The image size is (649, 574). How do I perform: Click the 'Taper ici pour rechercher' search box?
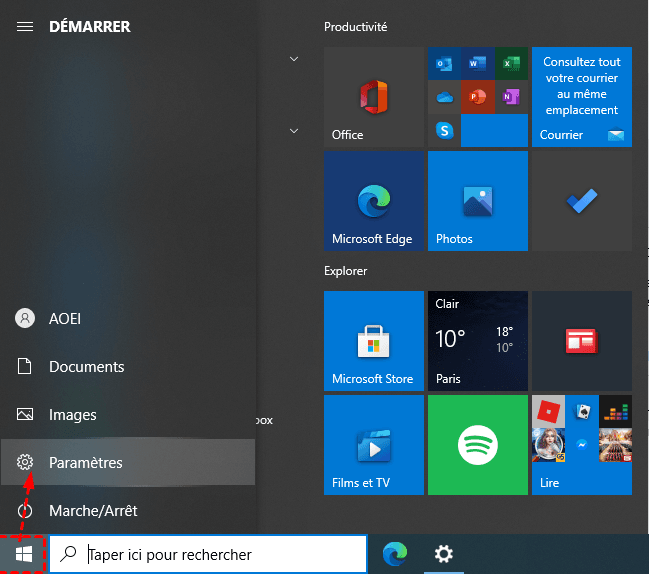tap(208, 554)
